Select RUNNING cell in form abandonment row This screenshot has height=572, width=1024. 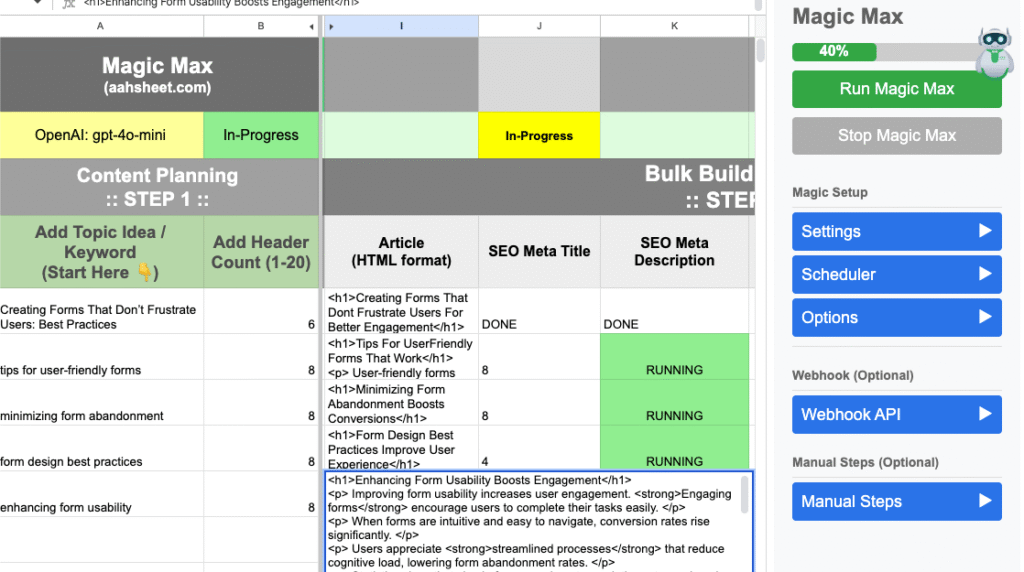click(x=674, y=403)
